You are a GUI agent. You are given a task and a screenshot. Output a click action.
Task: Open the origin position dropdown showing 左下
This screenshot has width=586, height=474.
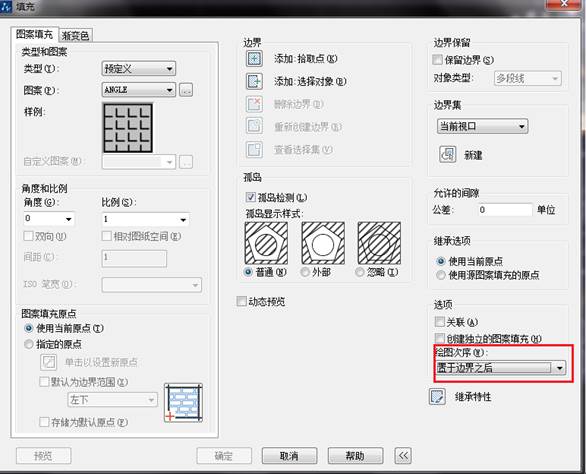coord(112,400)
